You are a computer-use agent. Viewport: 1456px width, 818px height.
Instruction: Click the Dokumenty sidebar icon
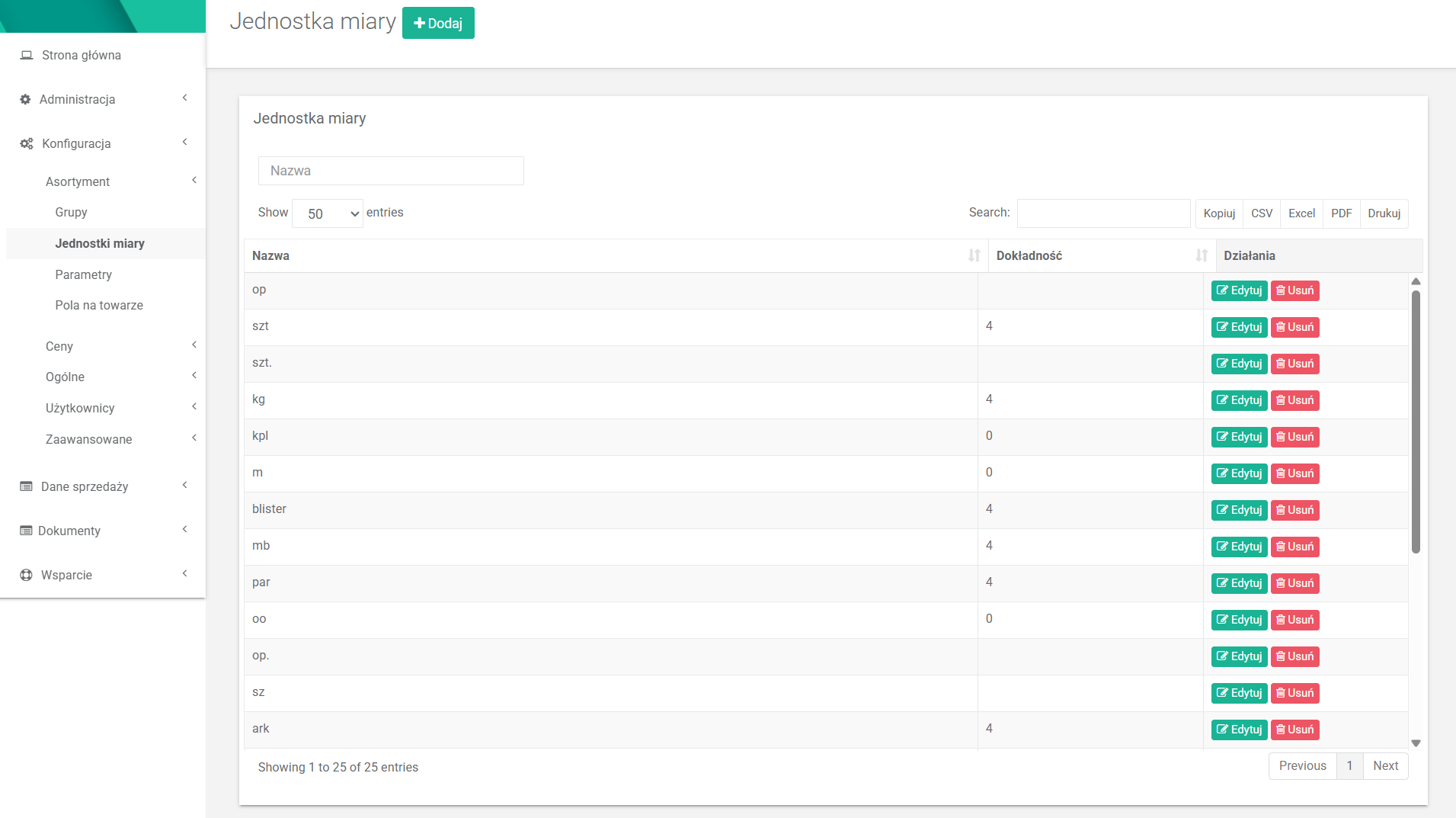click(x=26, y=531)
